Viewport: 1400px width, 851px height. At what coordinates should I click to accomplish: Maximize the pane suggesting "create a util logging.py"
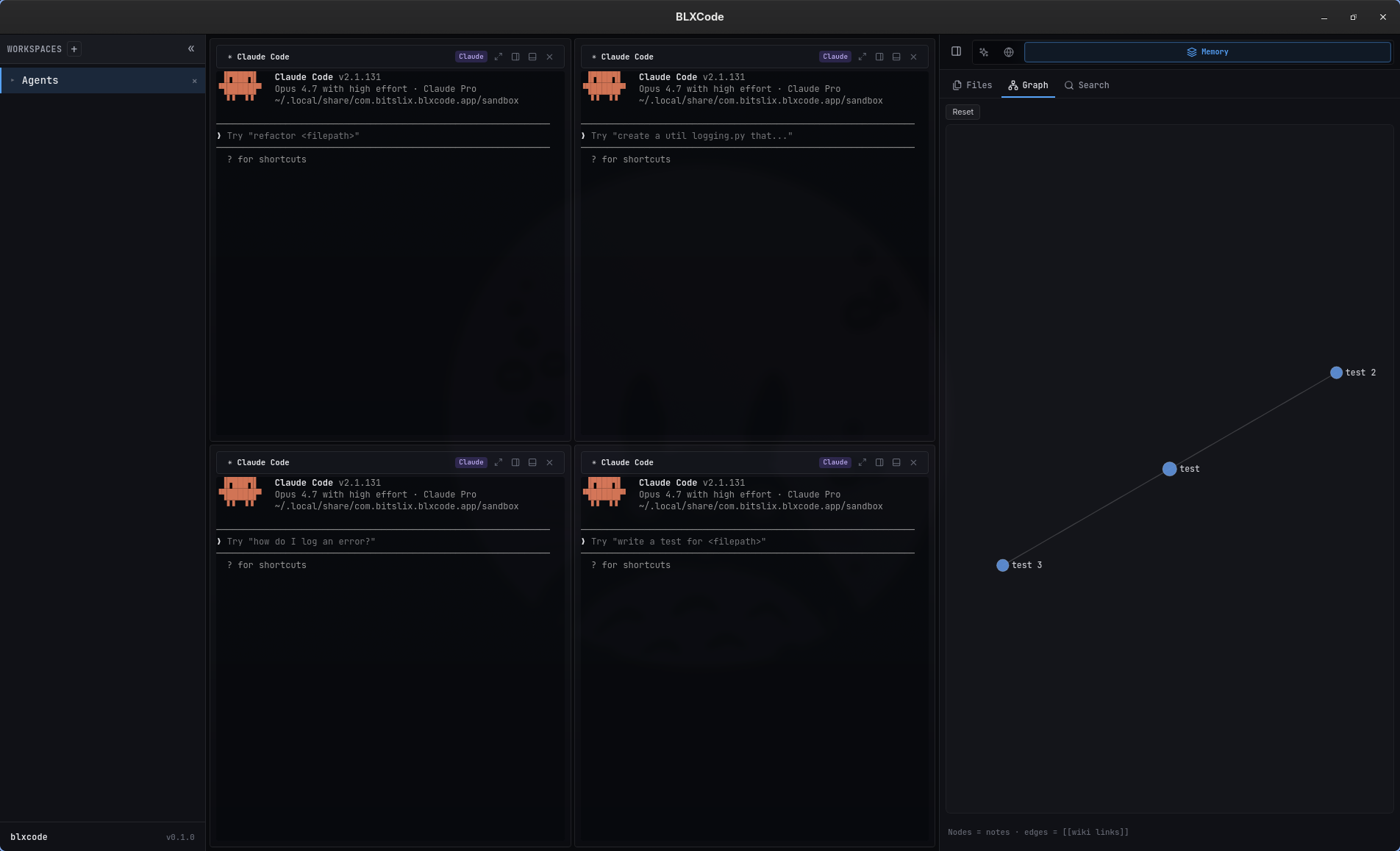click(863, 57)
